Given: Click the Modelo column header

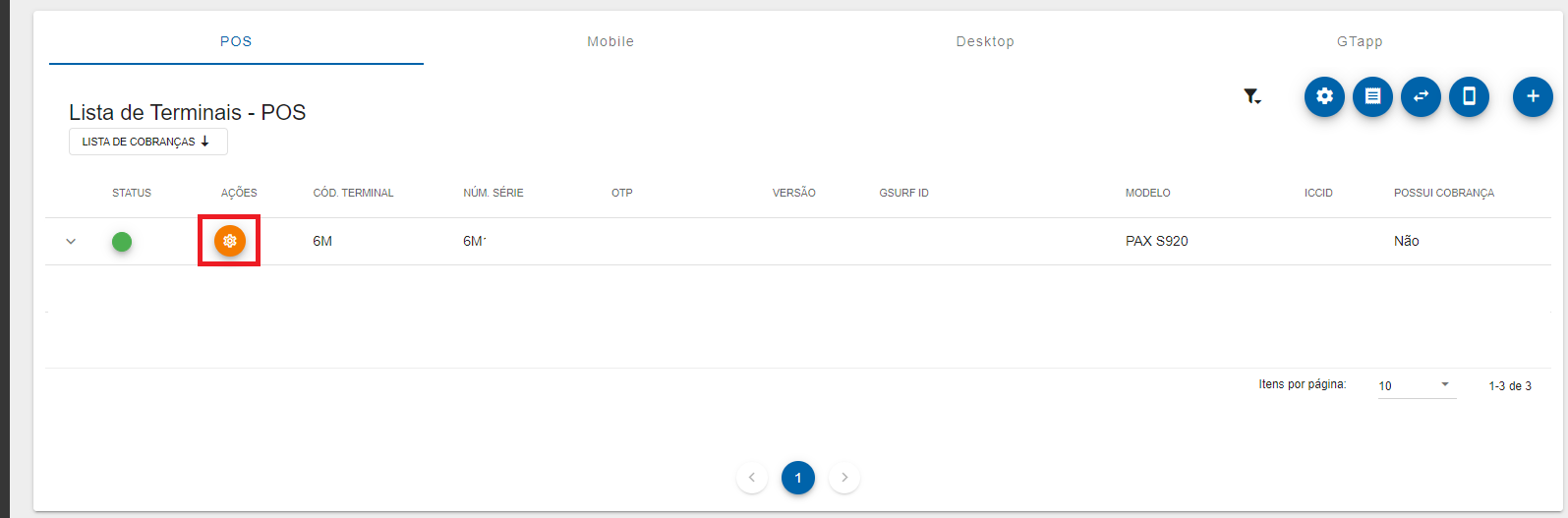Looking at the screenshot, I should [1147, 193].
